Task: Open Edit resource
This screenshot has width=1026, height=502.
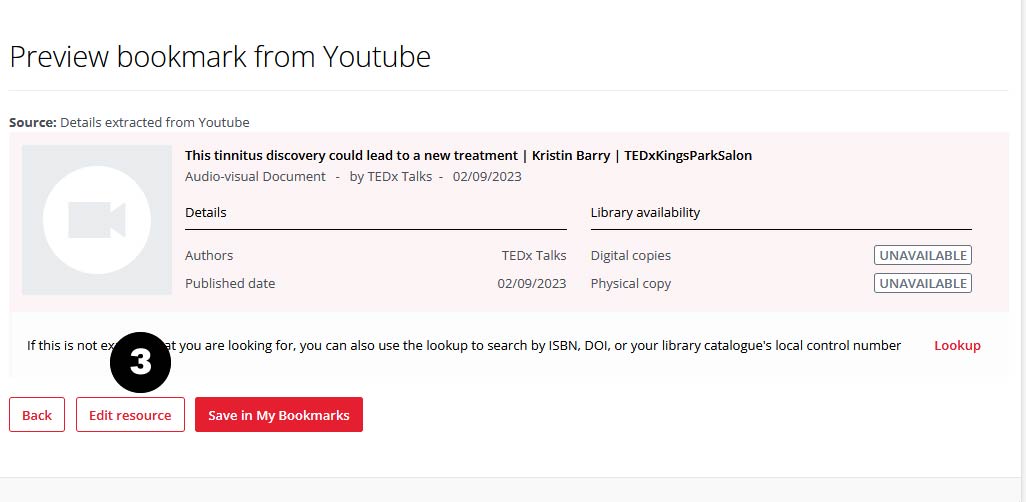Action: point(130,415)
